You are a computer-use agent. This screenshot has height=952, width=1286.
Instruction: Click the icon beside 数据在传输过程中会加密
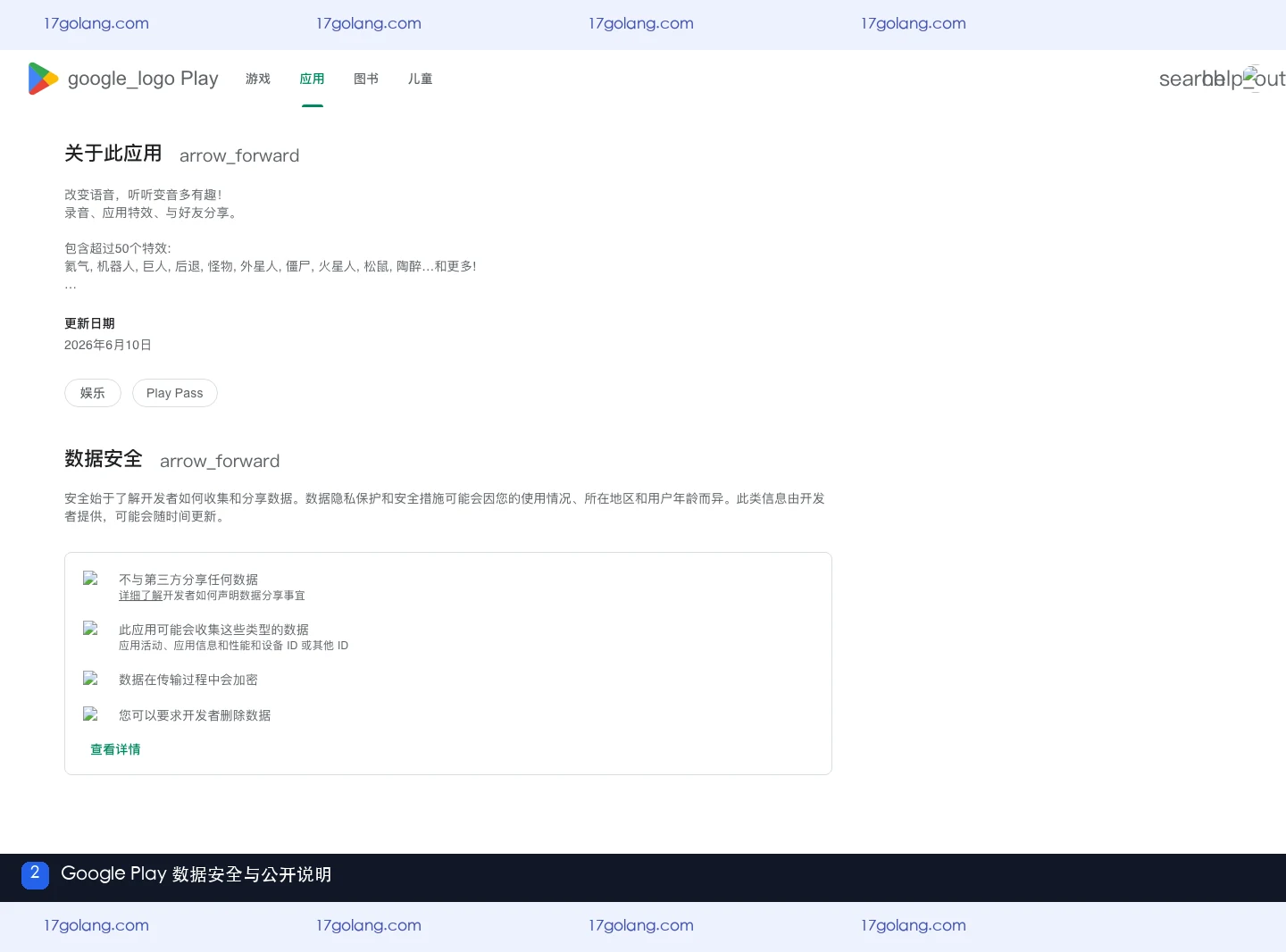coord(90,679)
